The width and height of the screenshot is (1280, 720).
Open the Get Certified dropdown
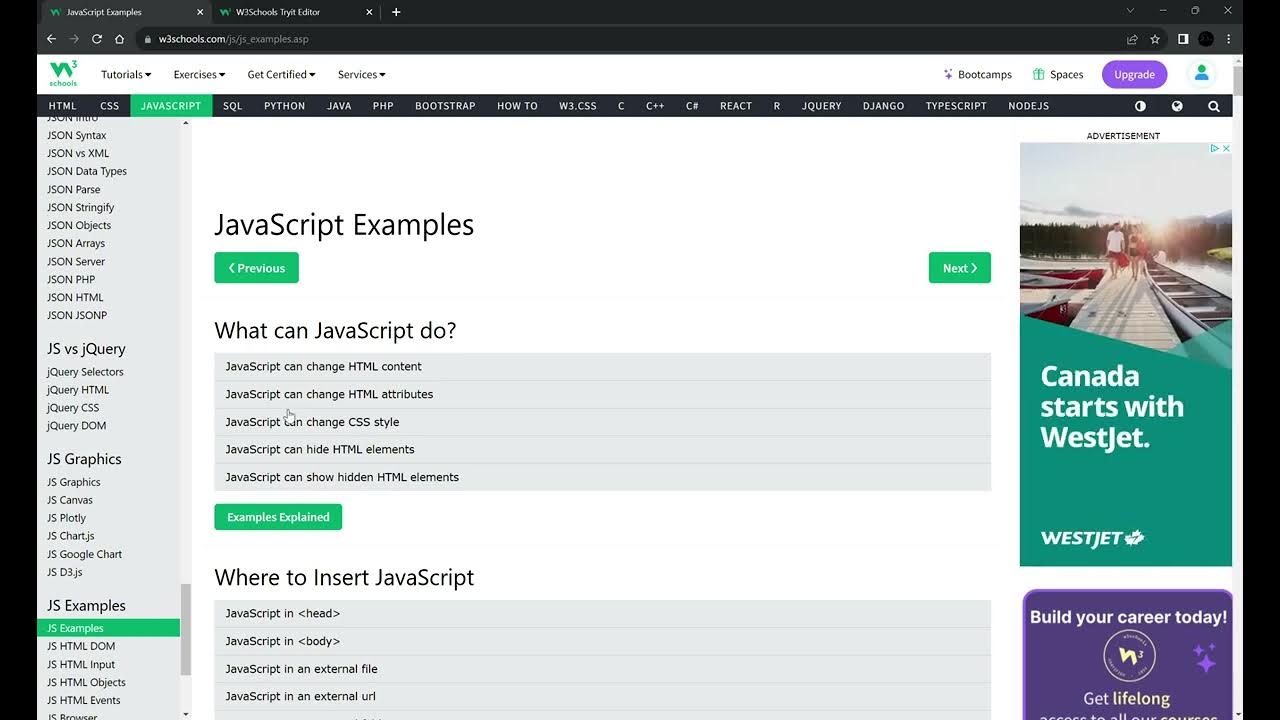[x=281, y=75]
